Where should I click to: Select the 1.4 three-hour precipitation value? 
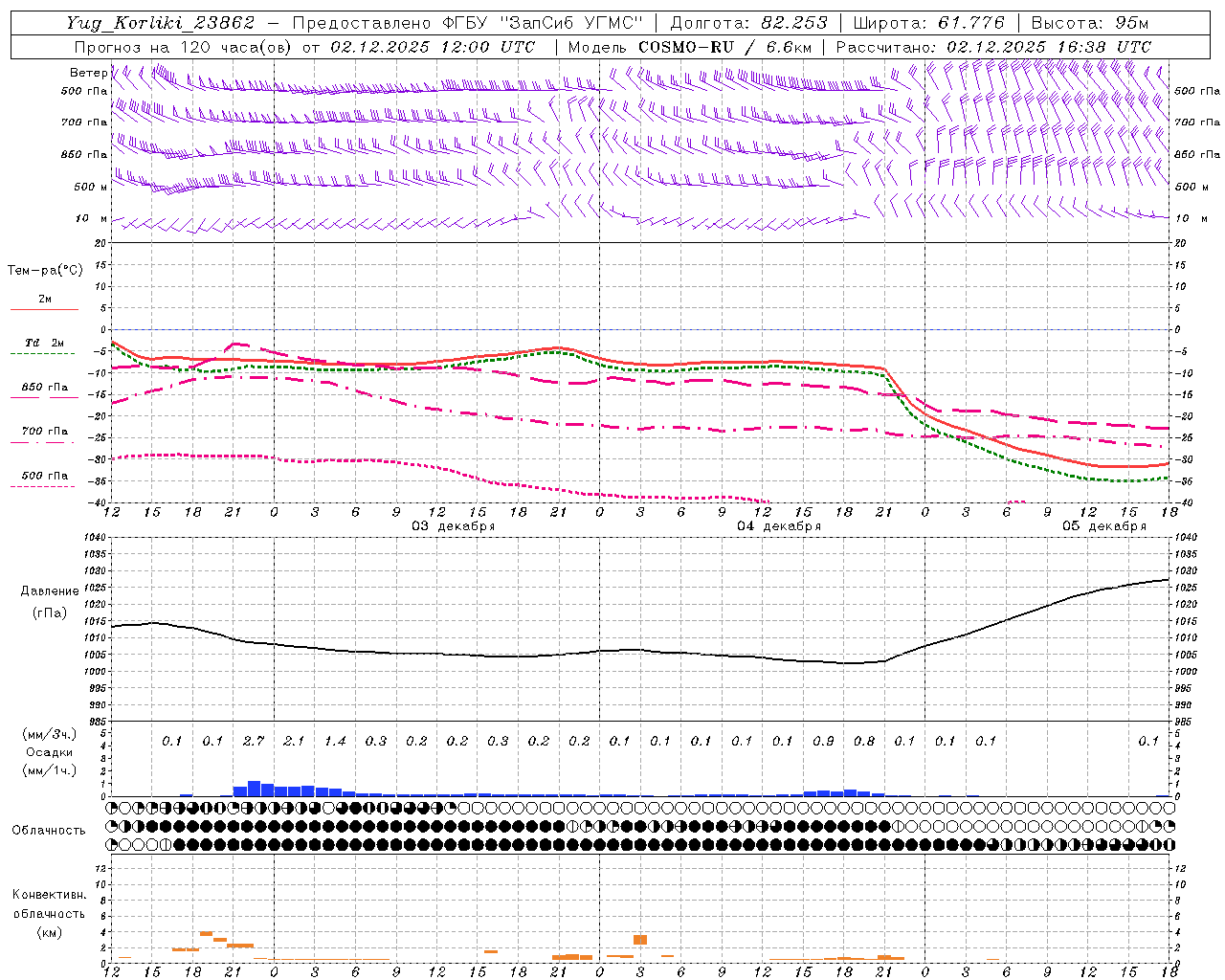pos(334,741)
